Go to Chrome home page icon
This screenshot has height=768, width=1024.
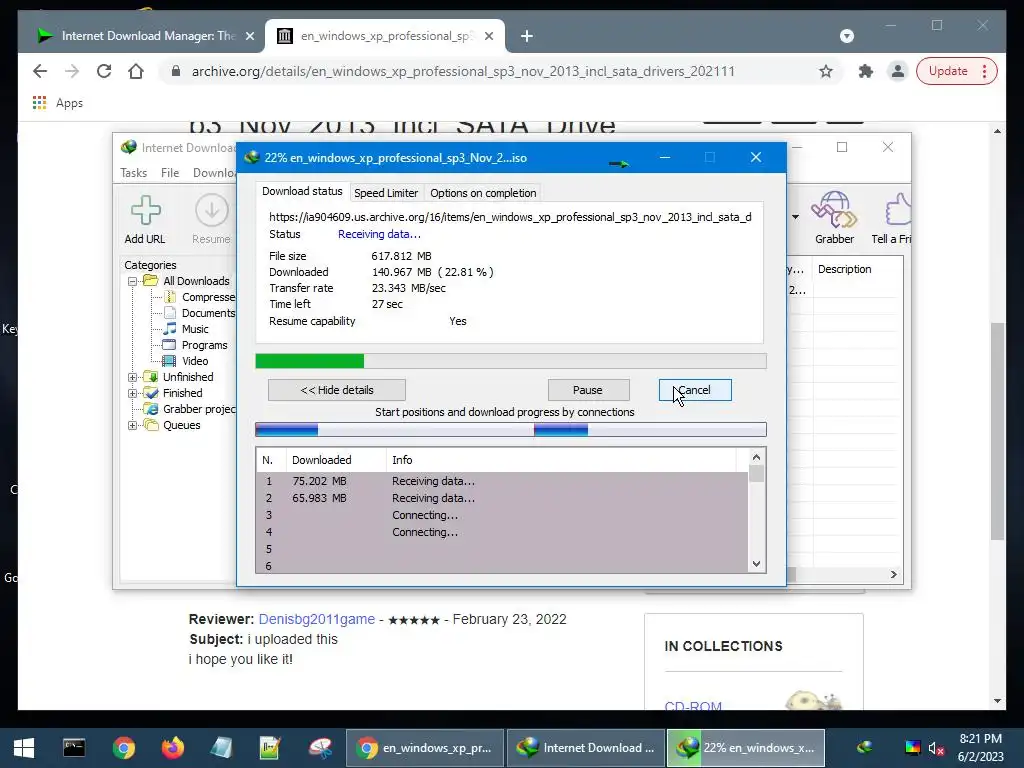(136, 71)
